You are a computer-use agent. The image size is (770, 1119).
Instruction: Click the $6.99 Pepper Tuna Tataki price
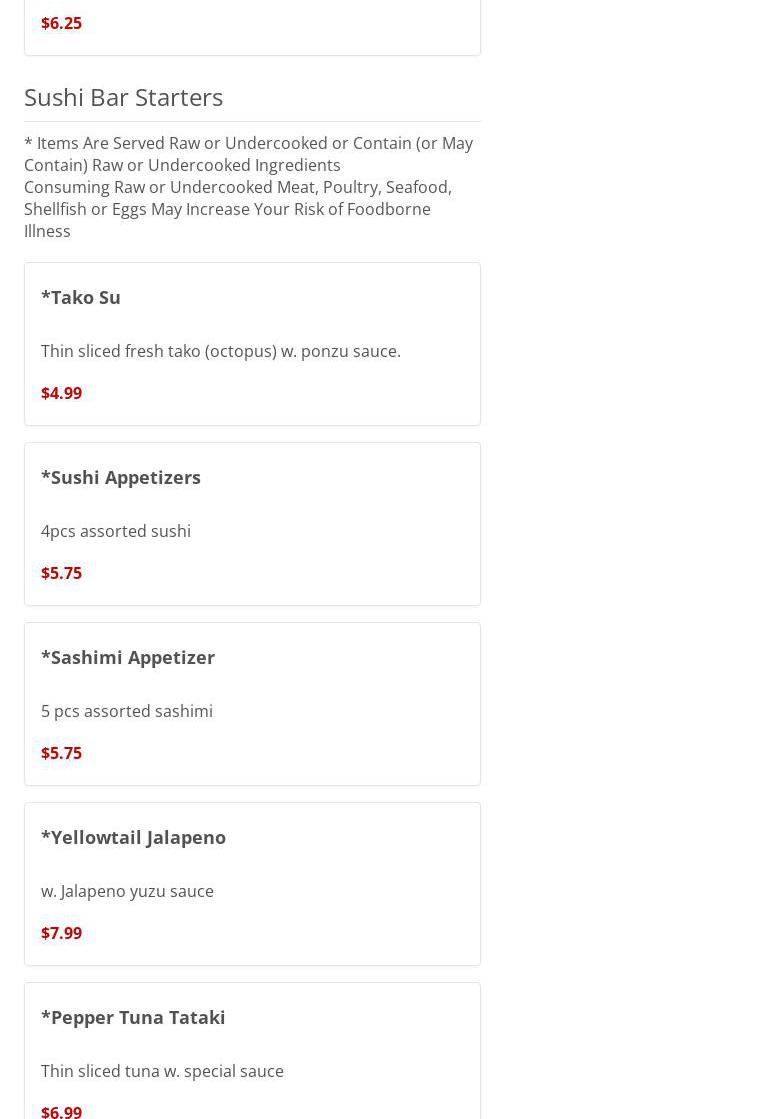pyautogui.click(x=61, y=1111)
